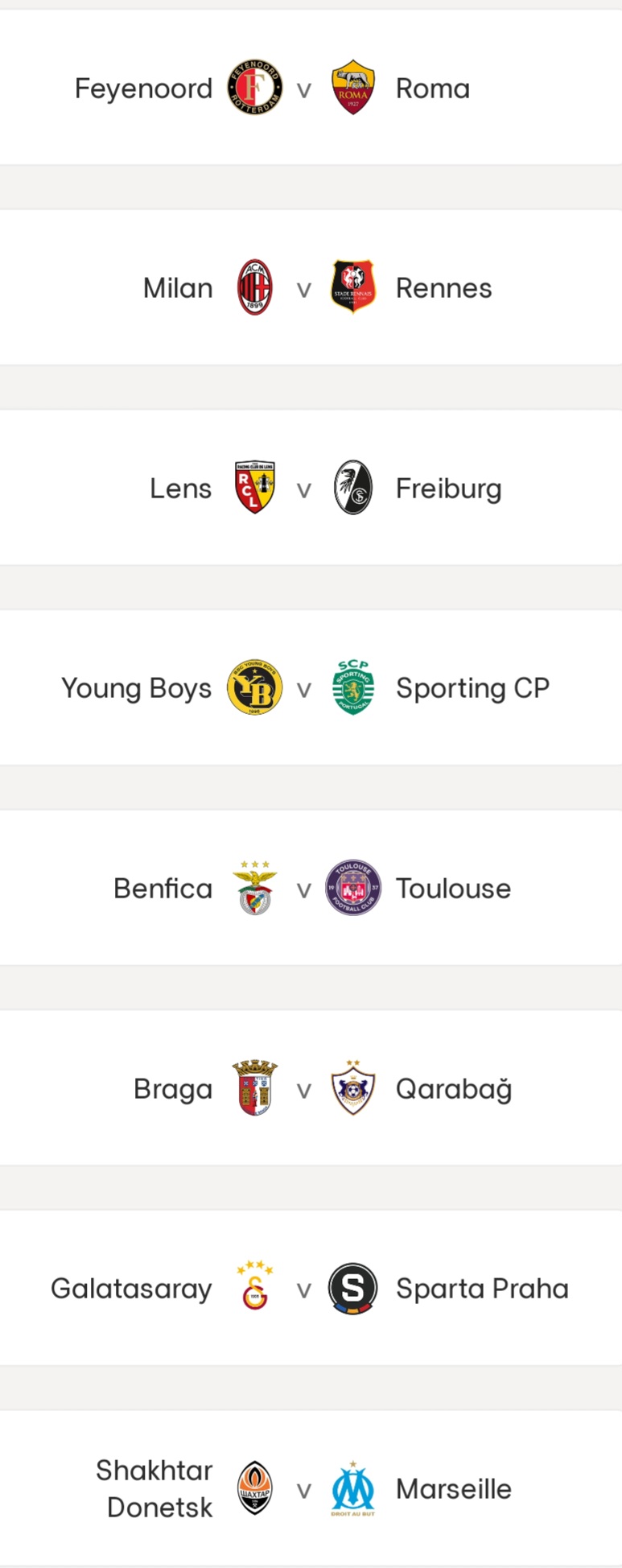
Task: Open the Shakhtar Donetsk team name
Action: click(x=154, y=1488)
